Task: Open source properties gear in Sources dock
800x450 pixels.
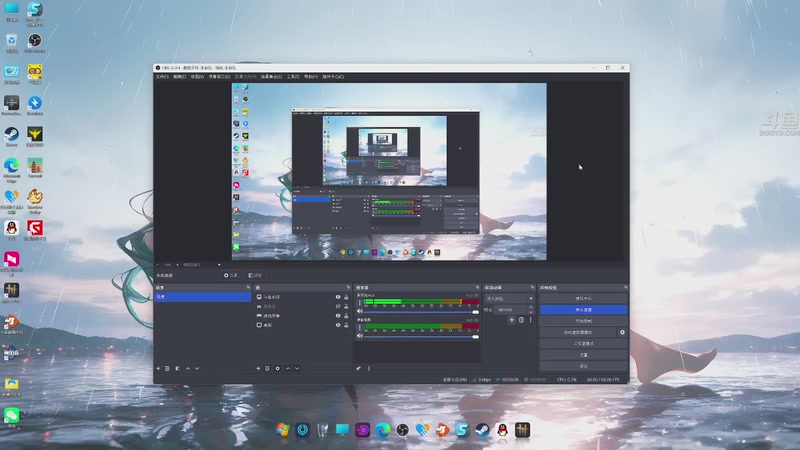Action: click(x=278, y=368)
